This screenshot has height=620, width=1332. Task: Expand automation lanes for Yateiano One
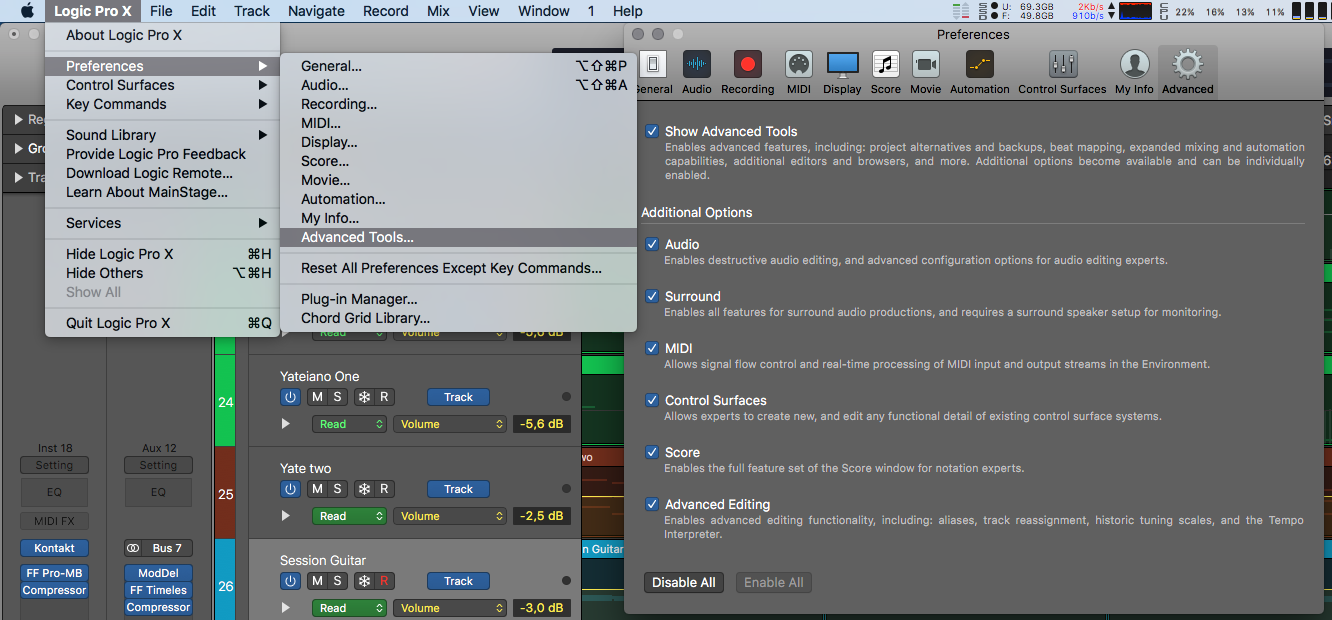286,424
